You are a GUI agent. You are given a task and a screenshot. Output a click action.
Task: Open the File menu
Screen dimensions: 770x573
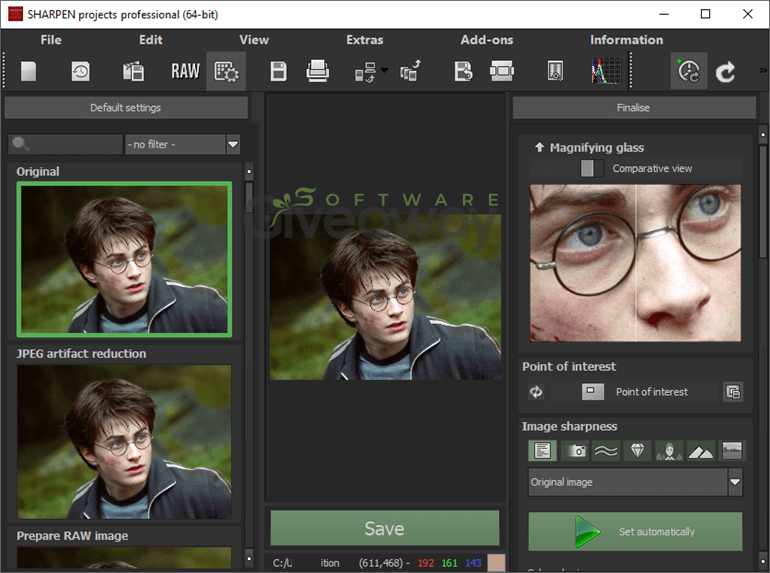click(x=51, y=40)
